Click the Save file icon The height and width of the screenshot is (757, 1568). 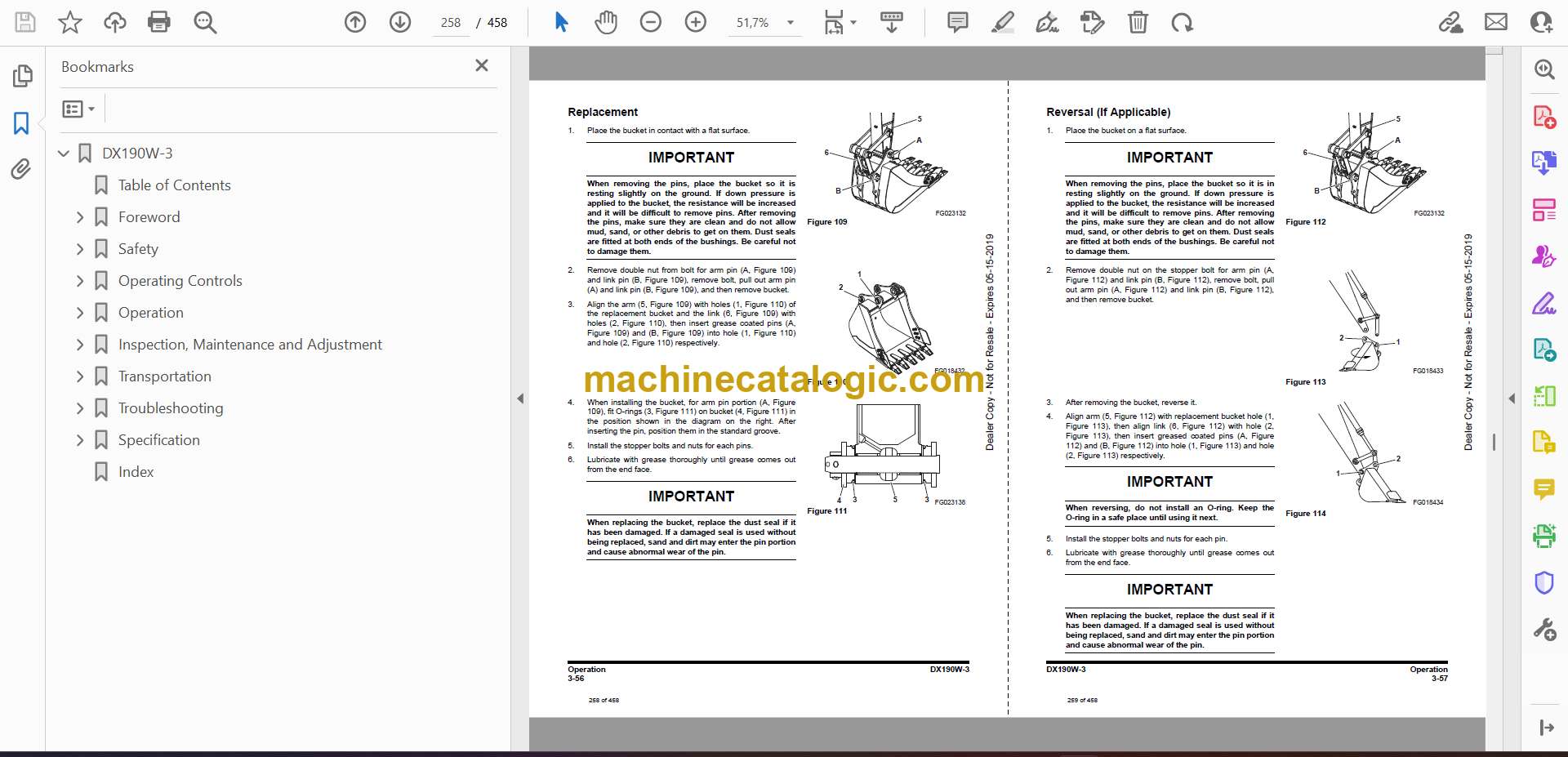click(x=25, y=22)
